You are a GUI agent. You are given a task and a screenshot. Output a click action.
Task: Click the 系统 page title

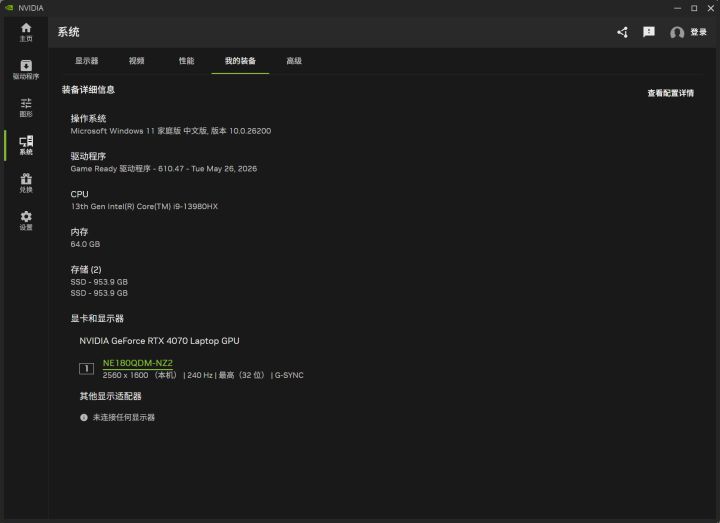pos(68,32)
